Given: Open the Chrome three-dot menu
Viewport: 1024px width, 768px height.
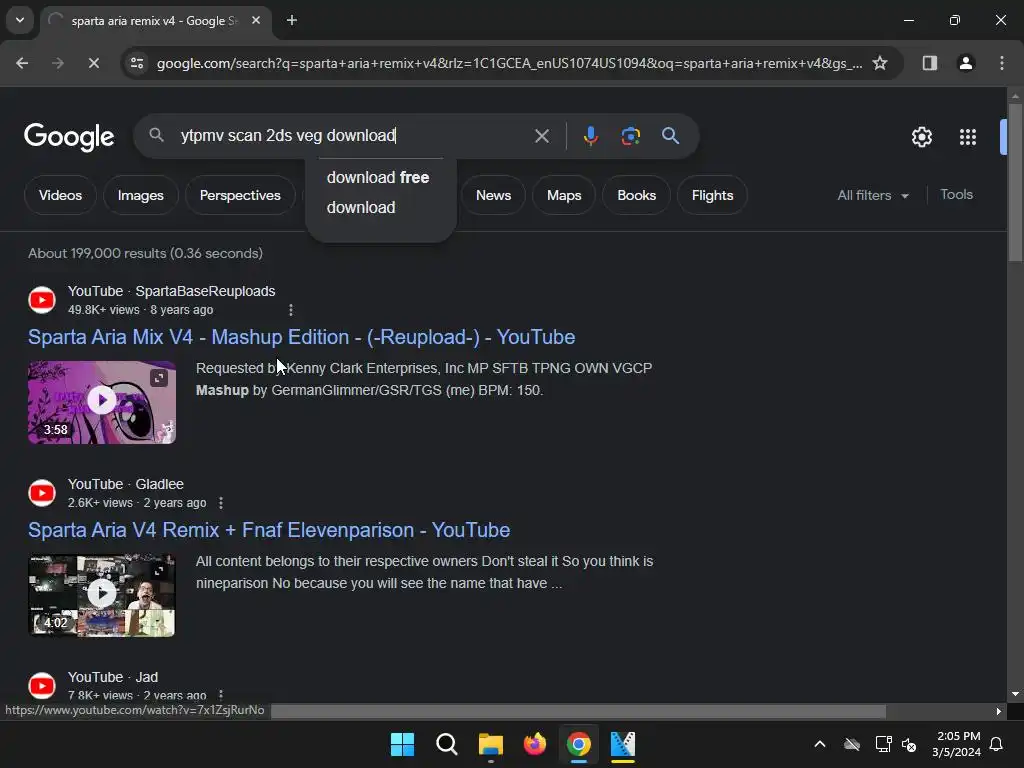Looking at the screenshot, I should point(1001,63).
